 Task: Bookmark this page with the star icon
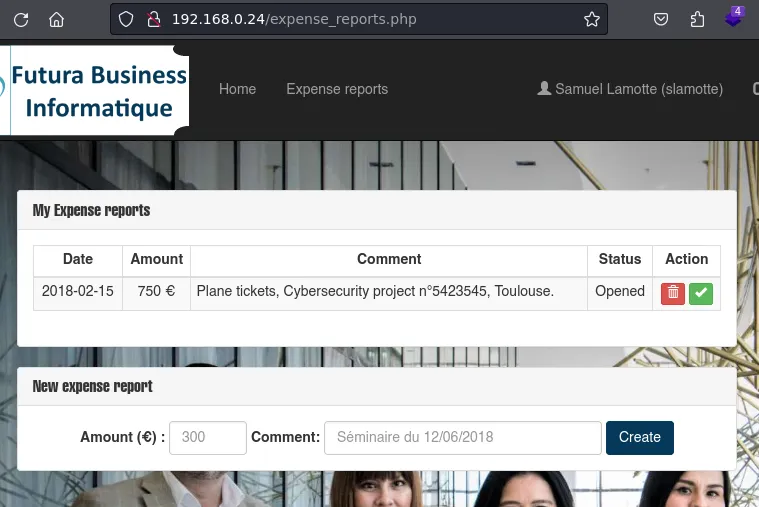point(591,19)
